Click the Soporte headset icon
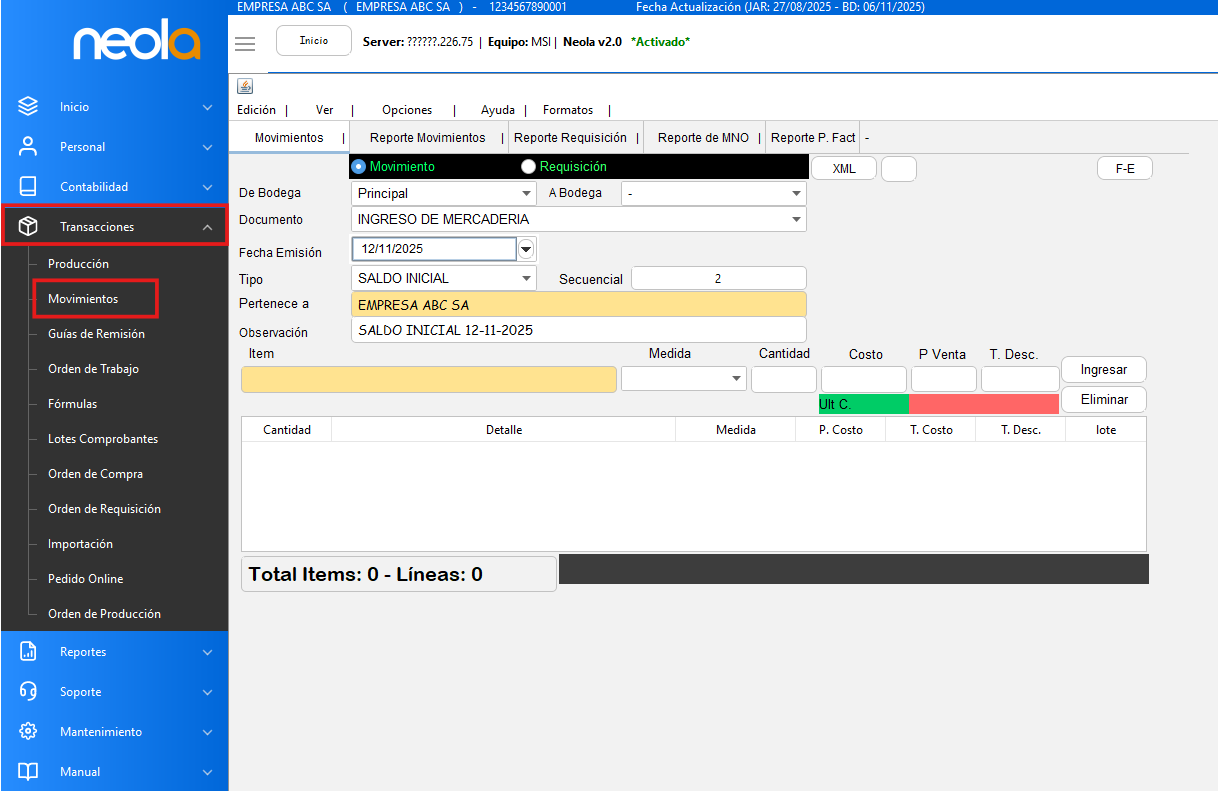Viewport: 1218px width, 791px height. click(28, 692)
